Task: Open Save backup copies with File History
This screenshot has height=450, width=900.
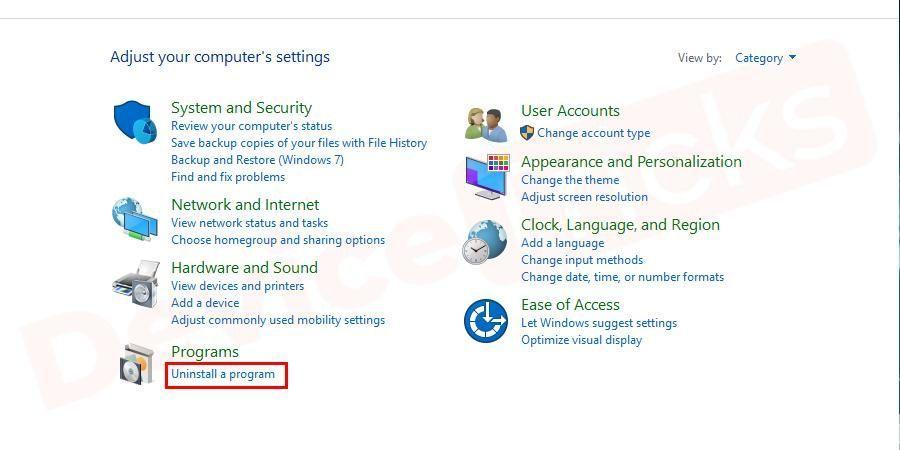Action: 299,143
